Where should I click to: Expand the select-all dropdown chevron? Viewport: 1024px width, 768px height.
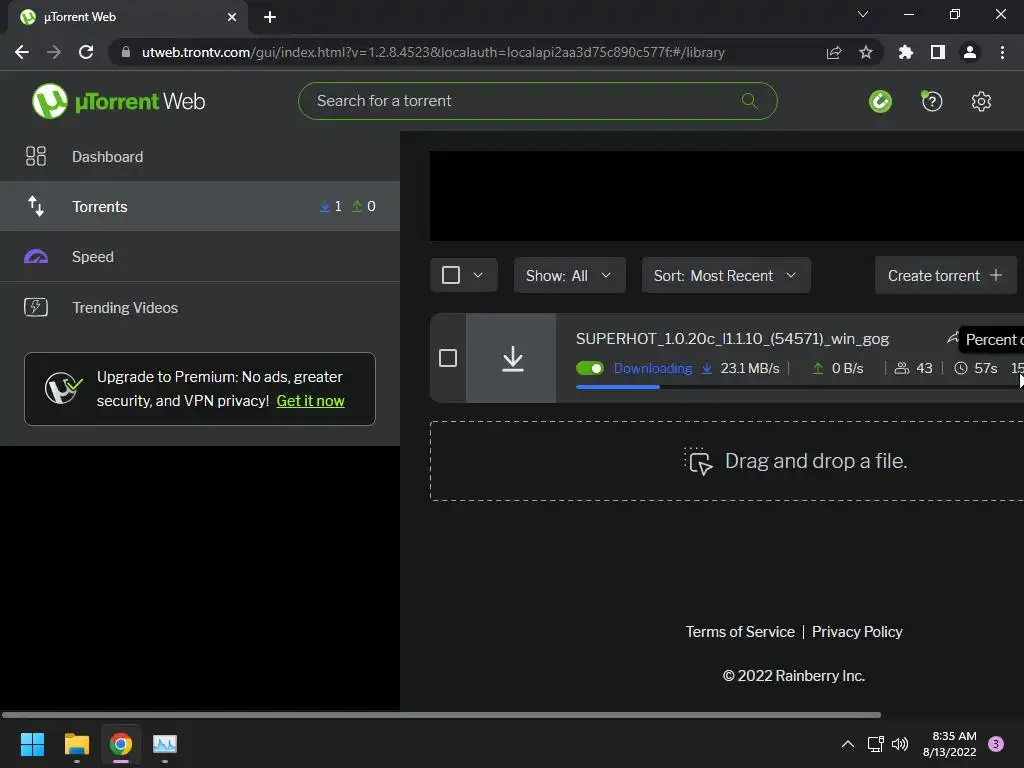coord(478,275)
